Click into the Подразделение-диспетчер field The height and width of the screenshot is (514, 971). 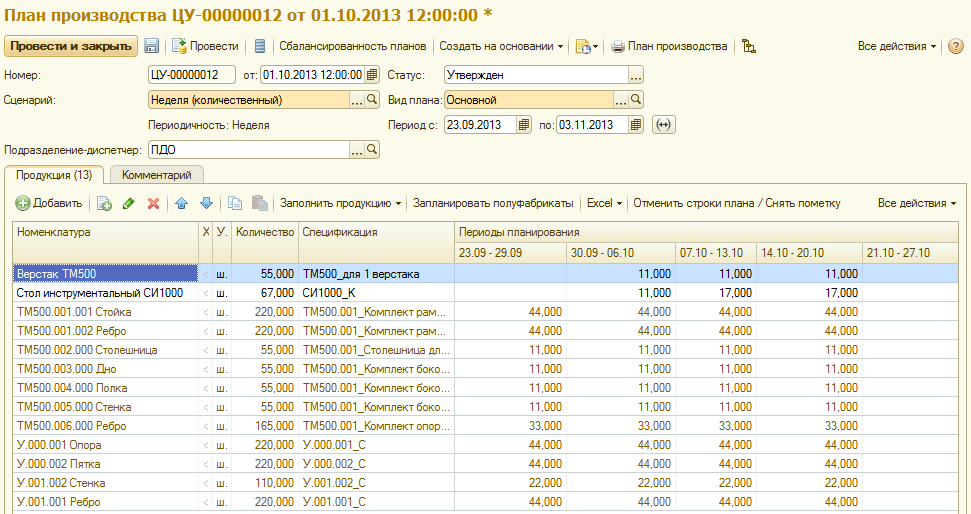pos(248,150)
